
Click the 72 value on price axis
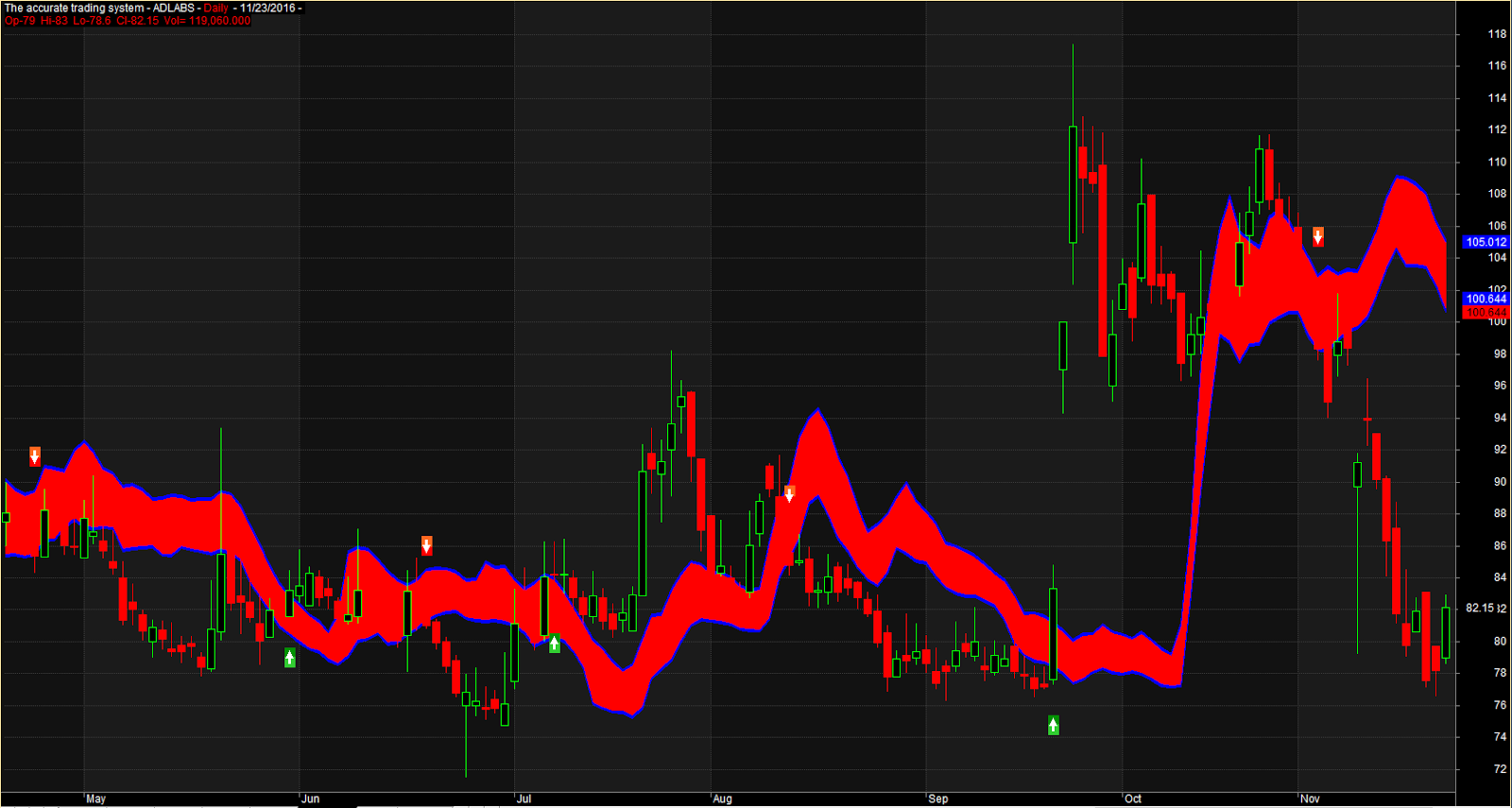[x=1500, y=769]
